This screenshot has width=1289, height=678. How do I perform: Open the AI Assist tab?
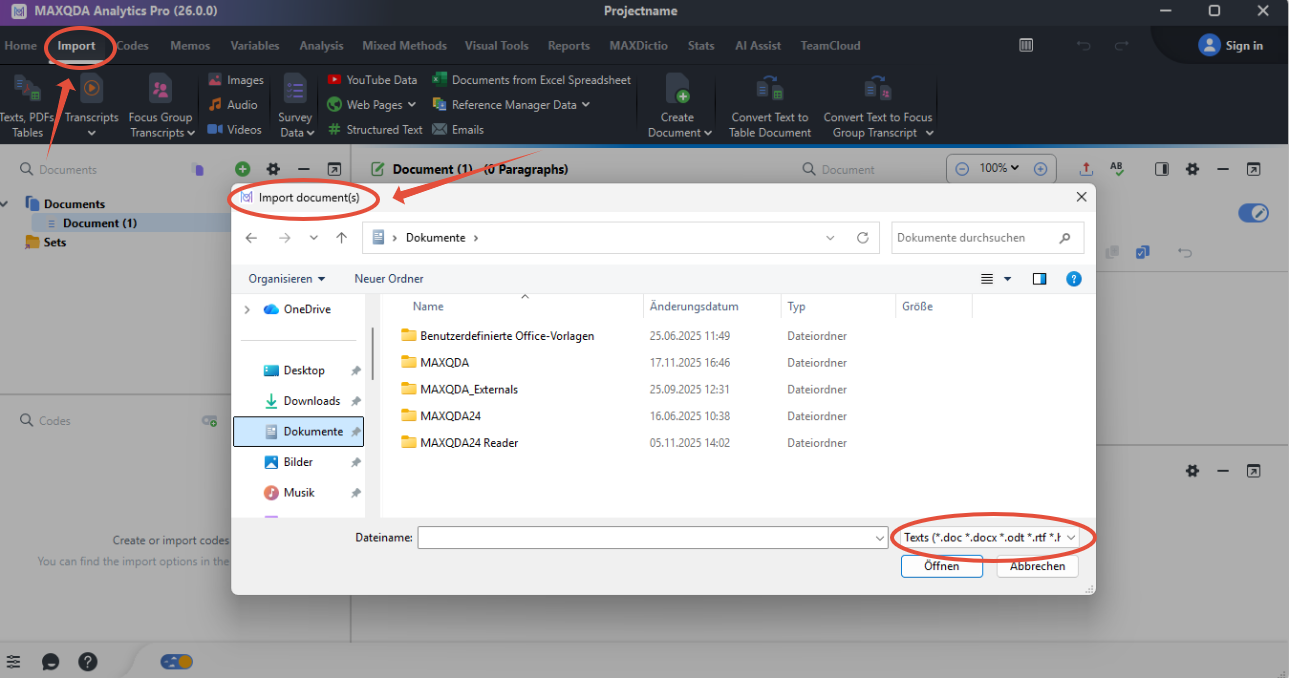pos(758,46)
